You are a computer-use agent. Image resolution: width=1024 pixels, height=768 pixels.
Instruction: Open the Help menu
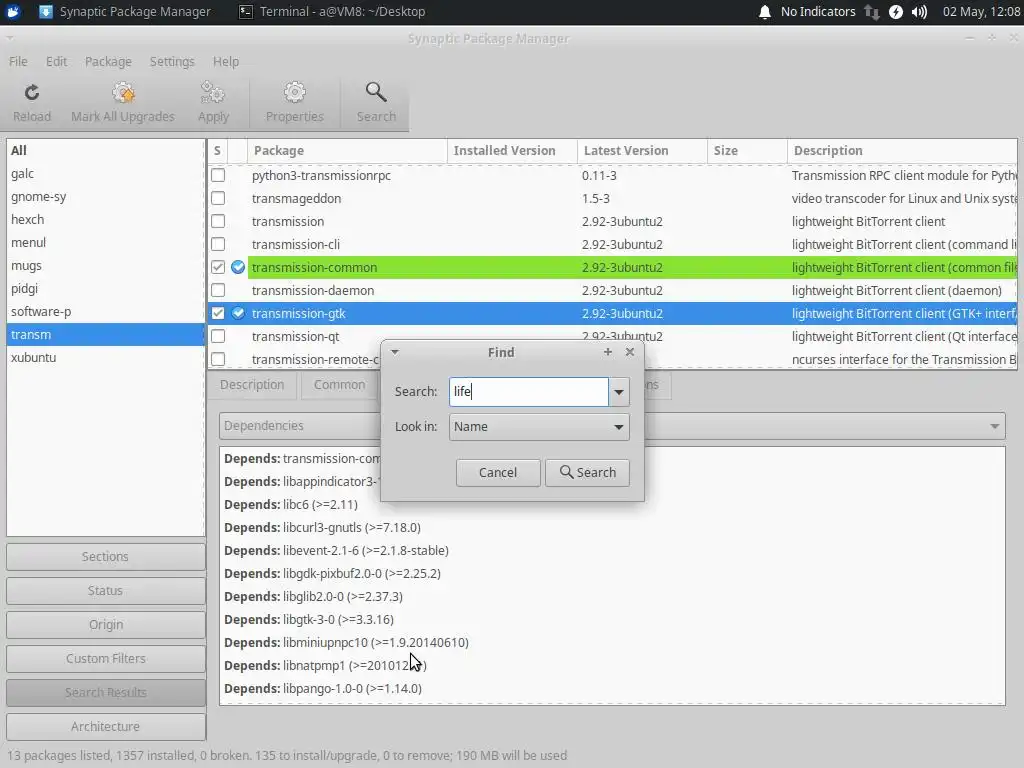[x=226, y=61]
